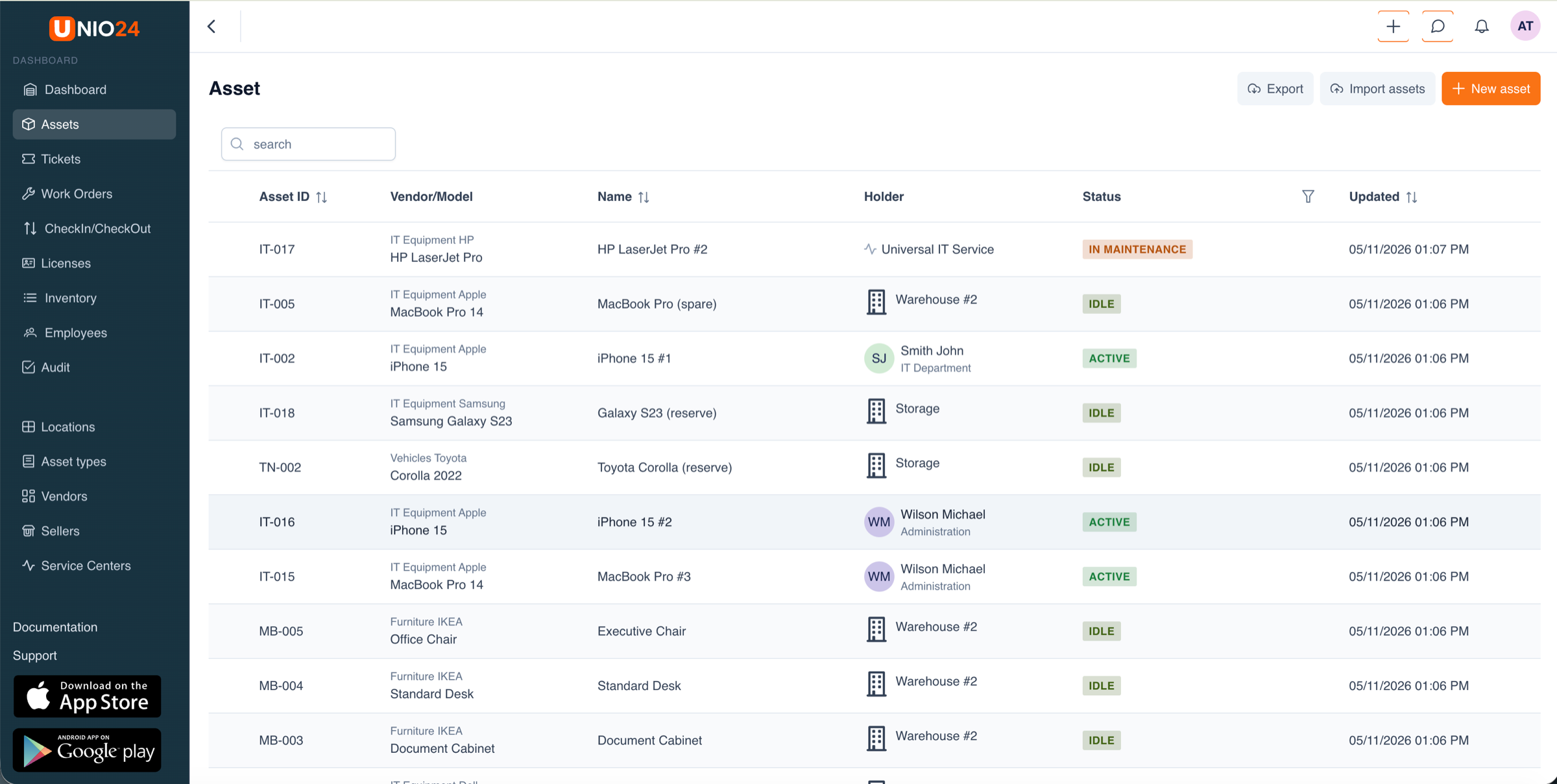Click the WM avatar in the iPhone 15 #2 row
The height and width of the screenshot is (784, 1557).
879,522
